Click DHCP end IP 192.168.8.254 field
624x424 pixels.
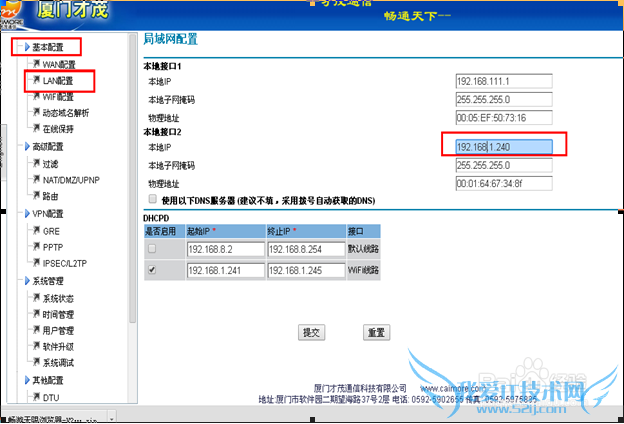306,249
